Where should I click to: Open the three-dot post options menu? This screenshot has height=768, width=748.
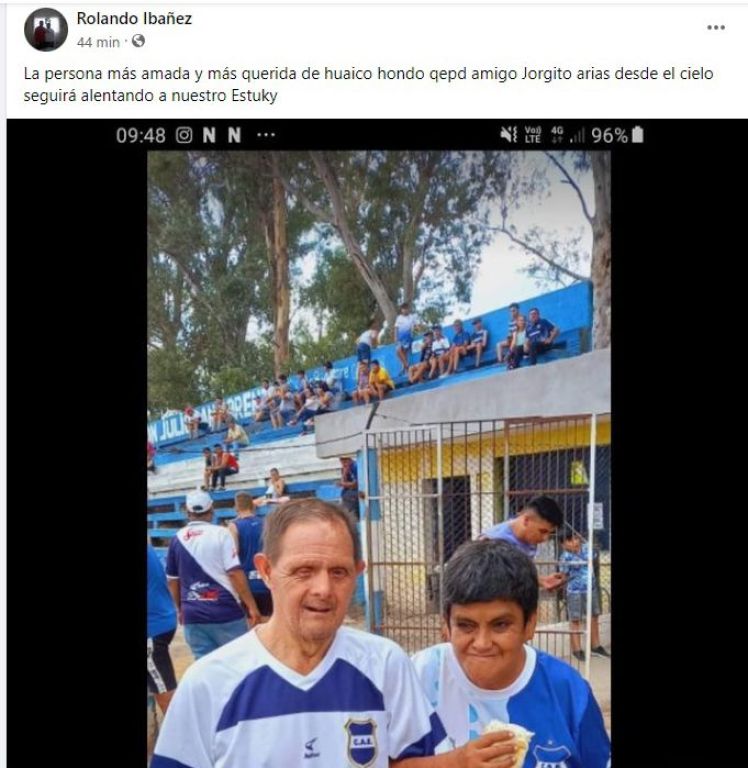[716, 27]
